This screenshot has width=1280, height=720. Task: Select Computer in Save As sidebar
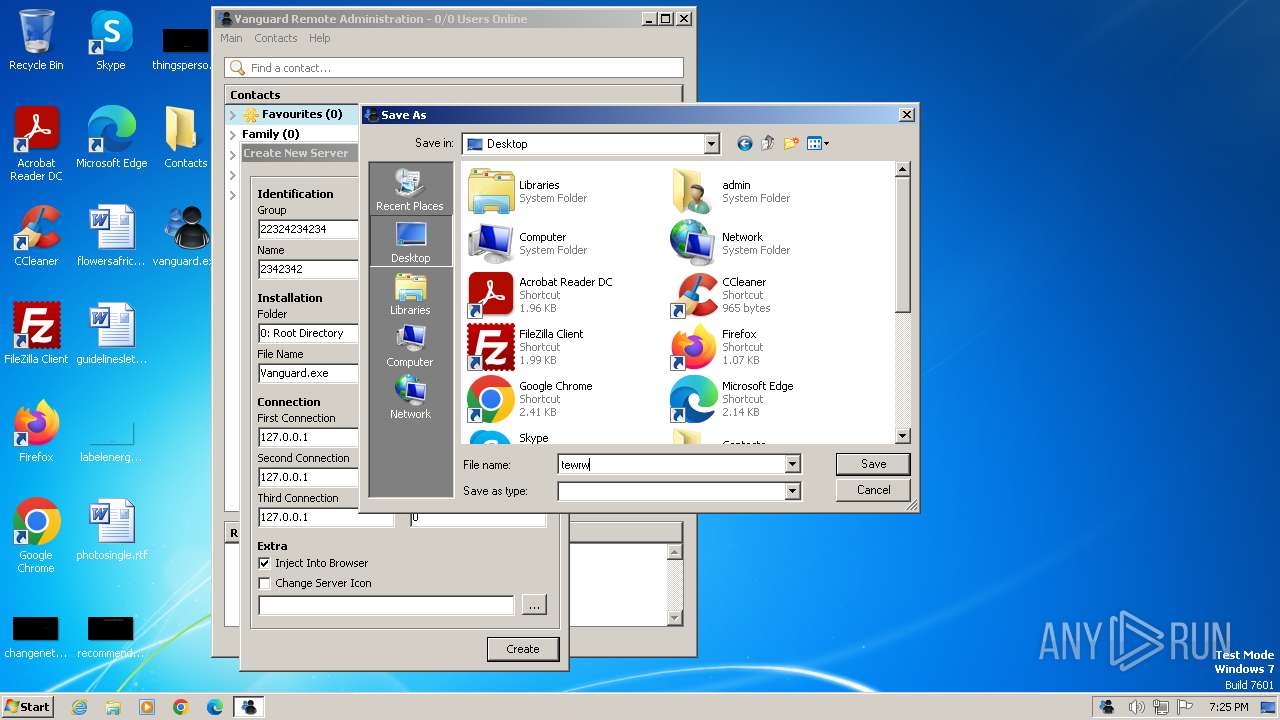(x=410, y=345)
